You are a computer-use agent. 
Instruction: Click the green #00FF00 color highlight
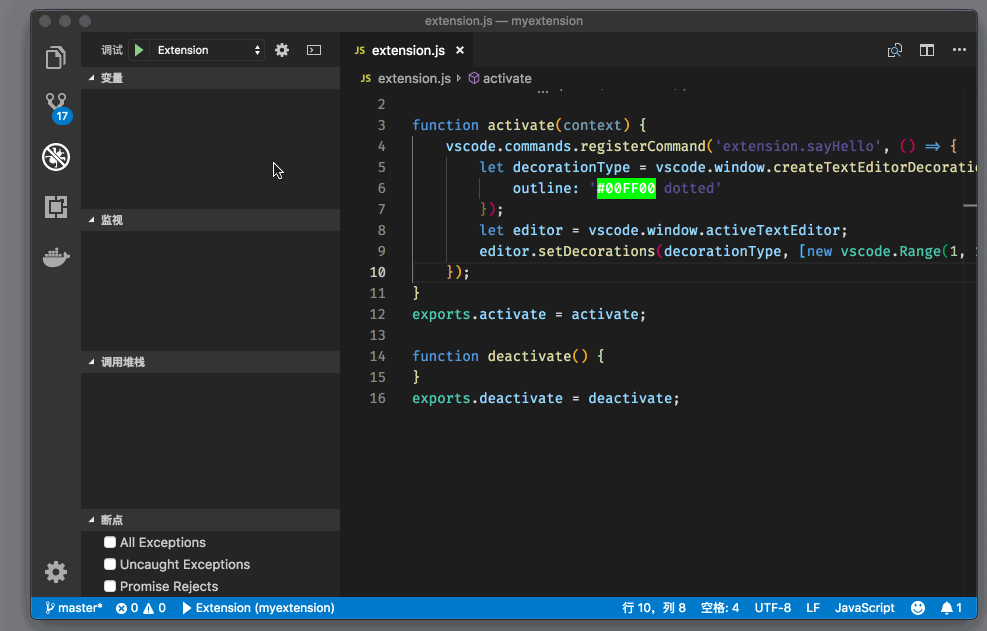point(626,188)
